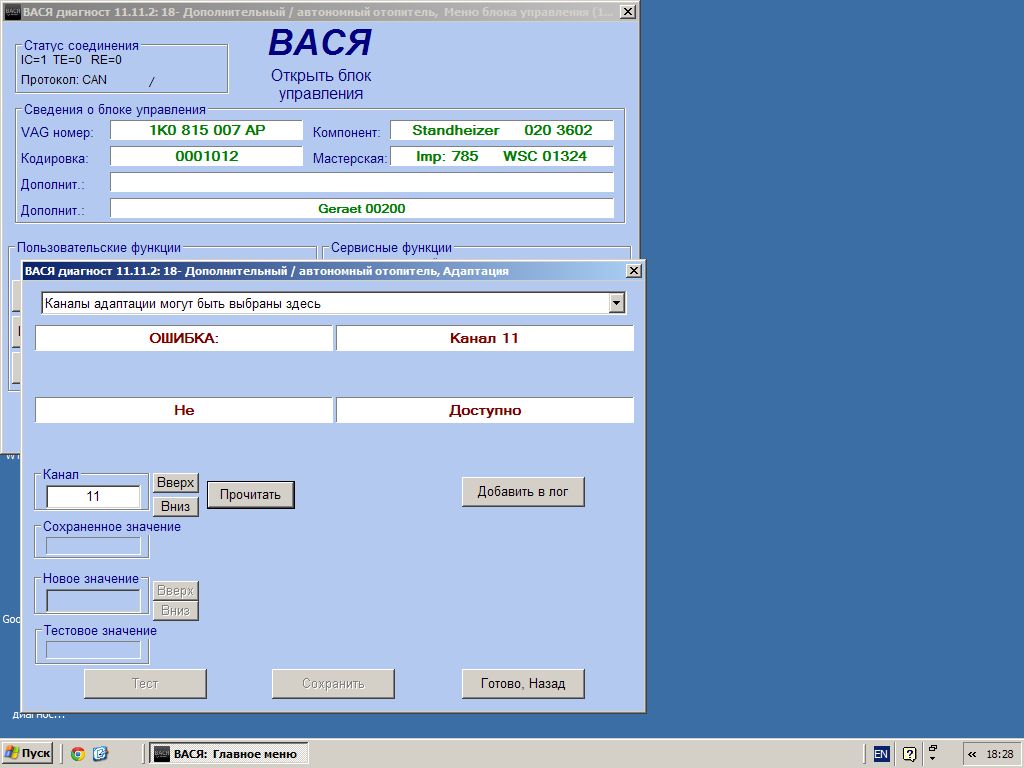Viewport: 1024px width, 768px height.
Task: Open the EN language indicator
Action: coord(881,754)
